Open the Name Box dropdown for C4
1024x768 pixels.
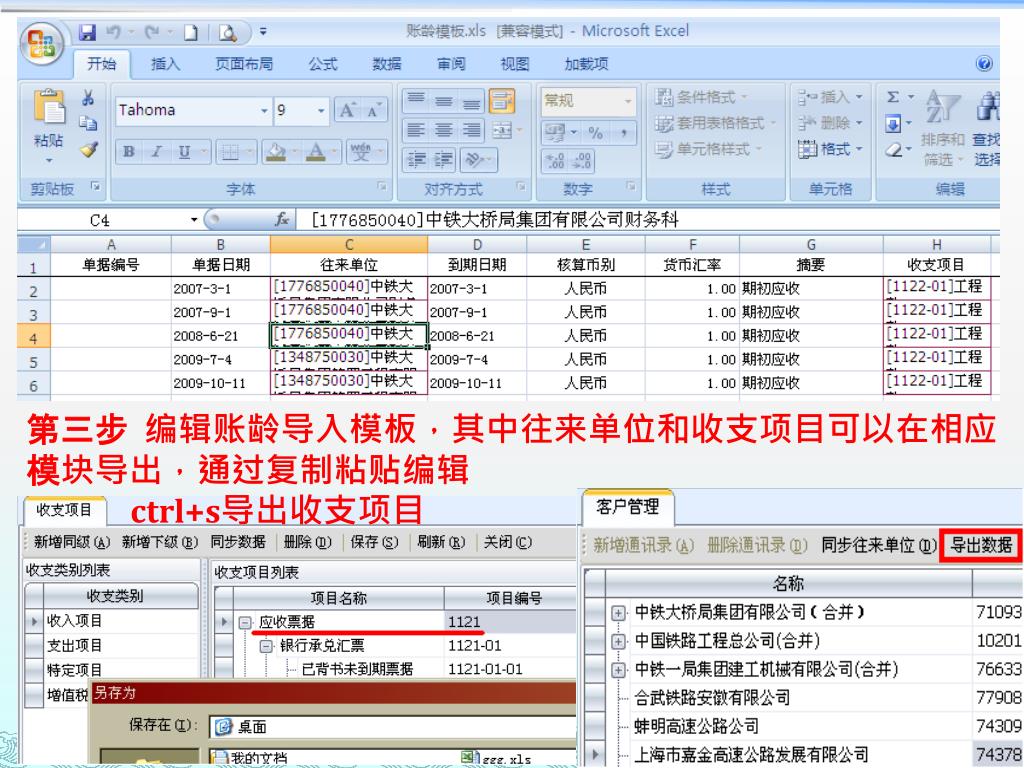point(194,220)
